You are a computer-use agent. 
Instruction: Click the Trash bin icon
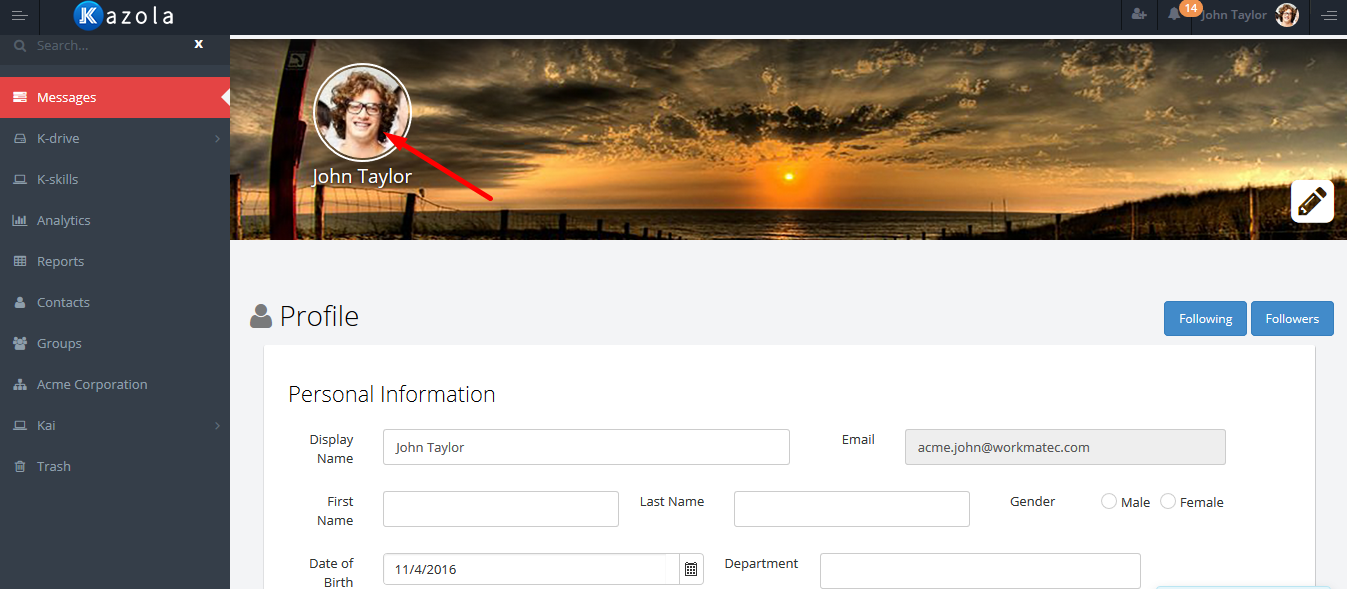point(19,466)
